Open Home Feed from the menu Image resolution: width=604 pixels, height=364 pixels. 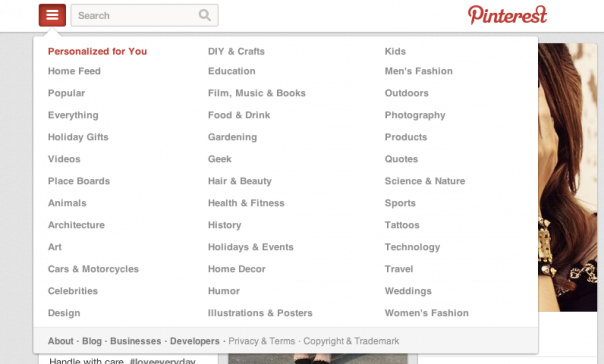pyautogui.click(x=74, y=71)
